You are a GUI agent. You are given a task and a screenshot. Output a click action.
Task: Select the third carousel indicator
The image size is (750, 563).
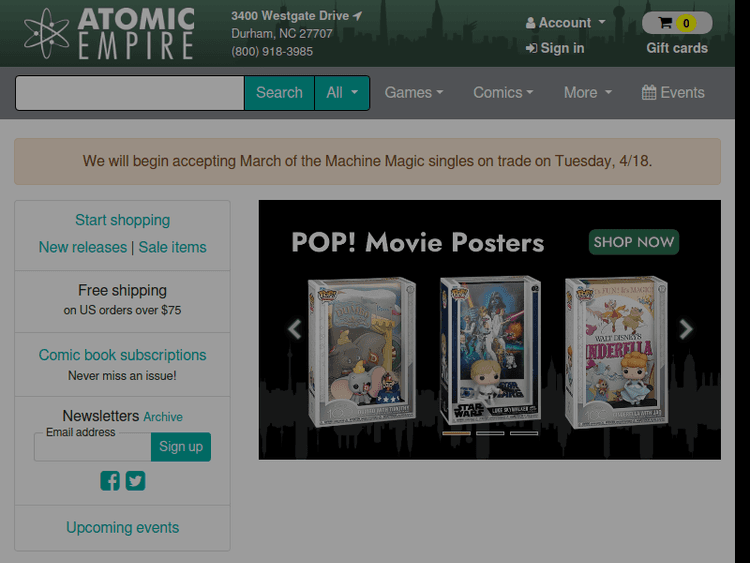pyautogui.click(x=524, y=433)
